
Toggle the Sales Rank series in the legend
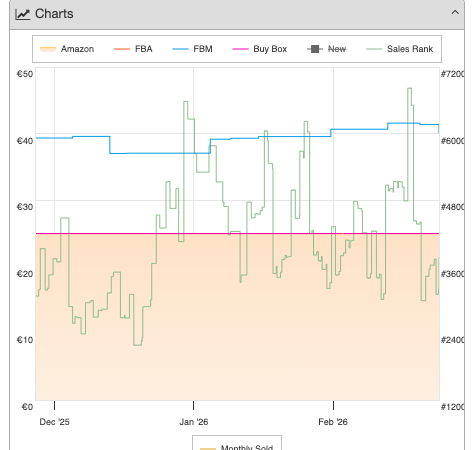[400, 49]
